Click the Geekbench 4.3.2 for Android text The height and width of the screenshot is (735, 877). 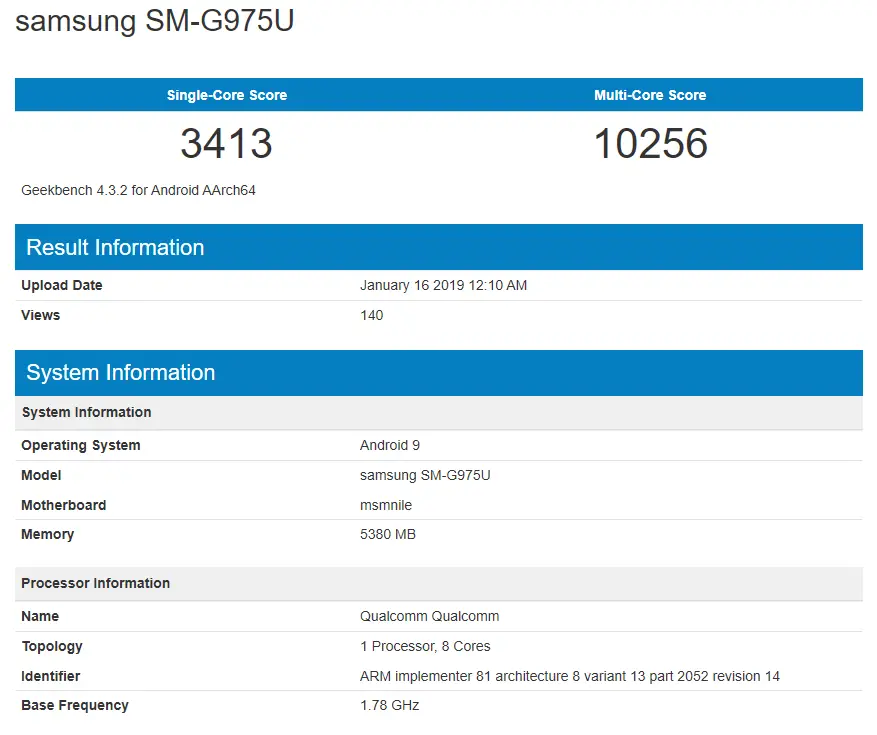[x=138, y=190]
